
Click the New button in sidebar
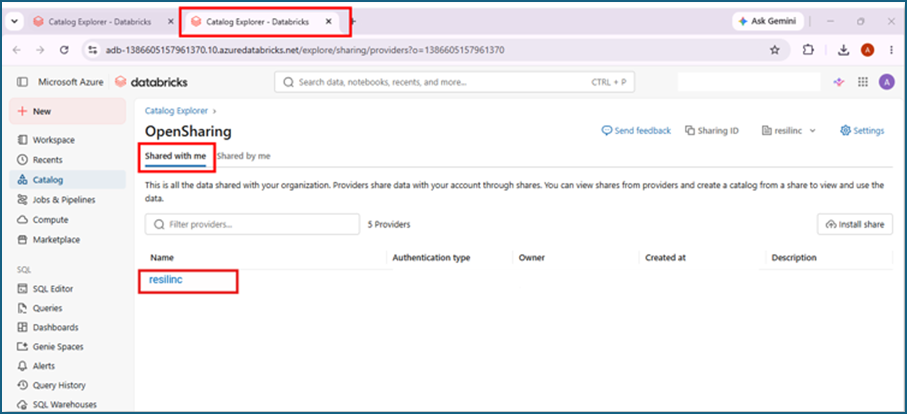click(67, 111)
